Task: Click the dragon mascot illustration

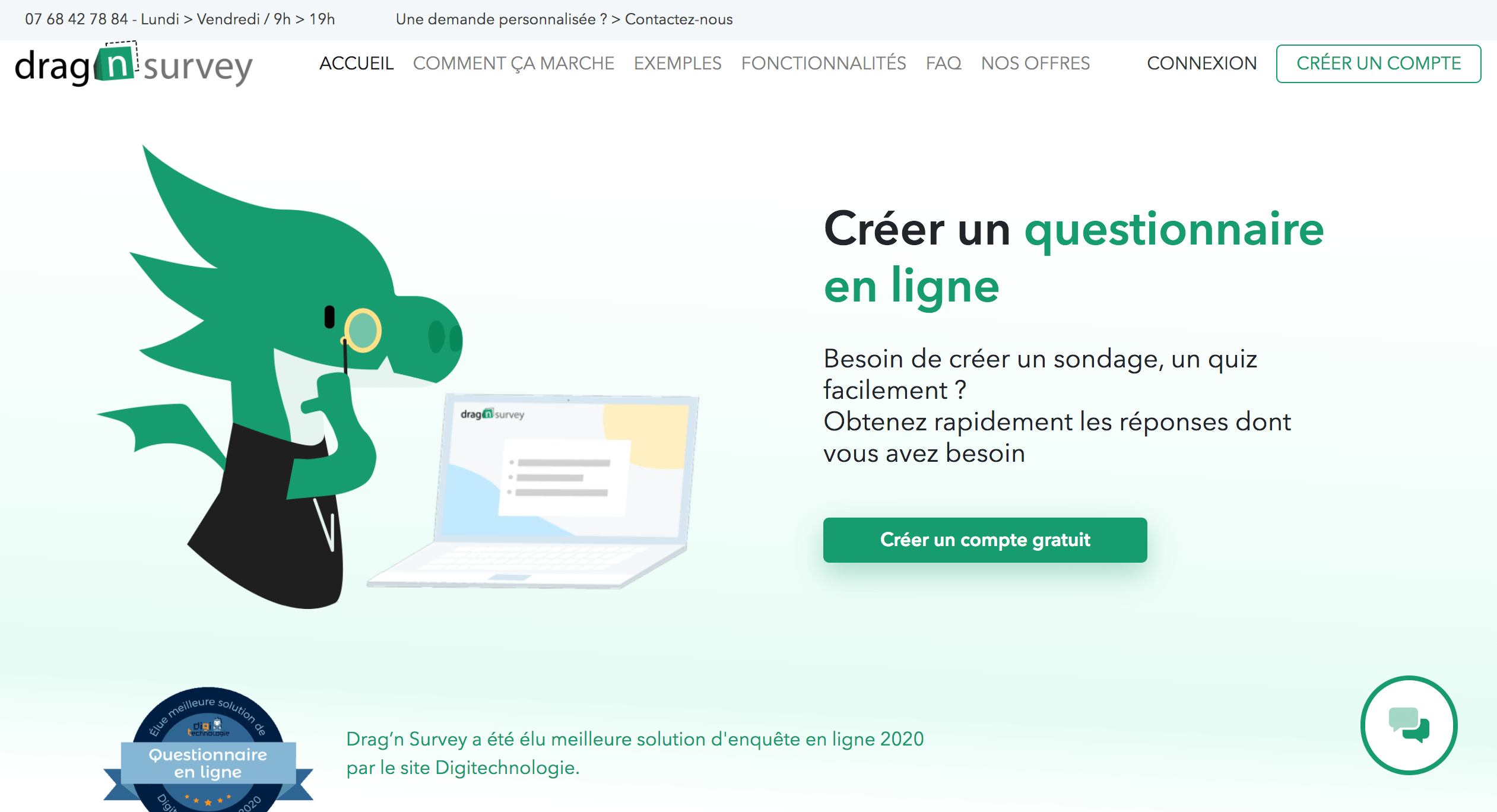Action: click(279, 377)
